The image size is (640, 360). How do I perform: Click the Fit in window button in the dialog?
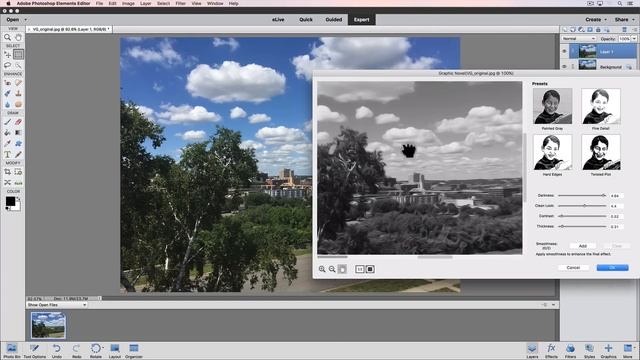pos(370,269)
